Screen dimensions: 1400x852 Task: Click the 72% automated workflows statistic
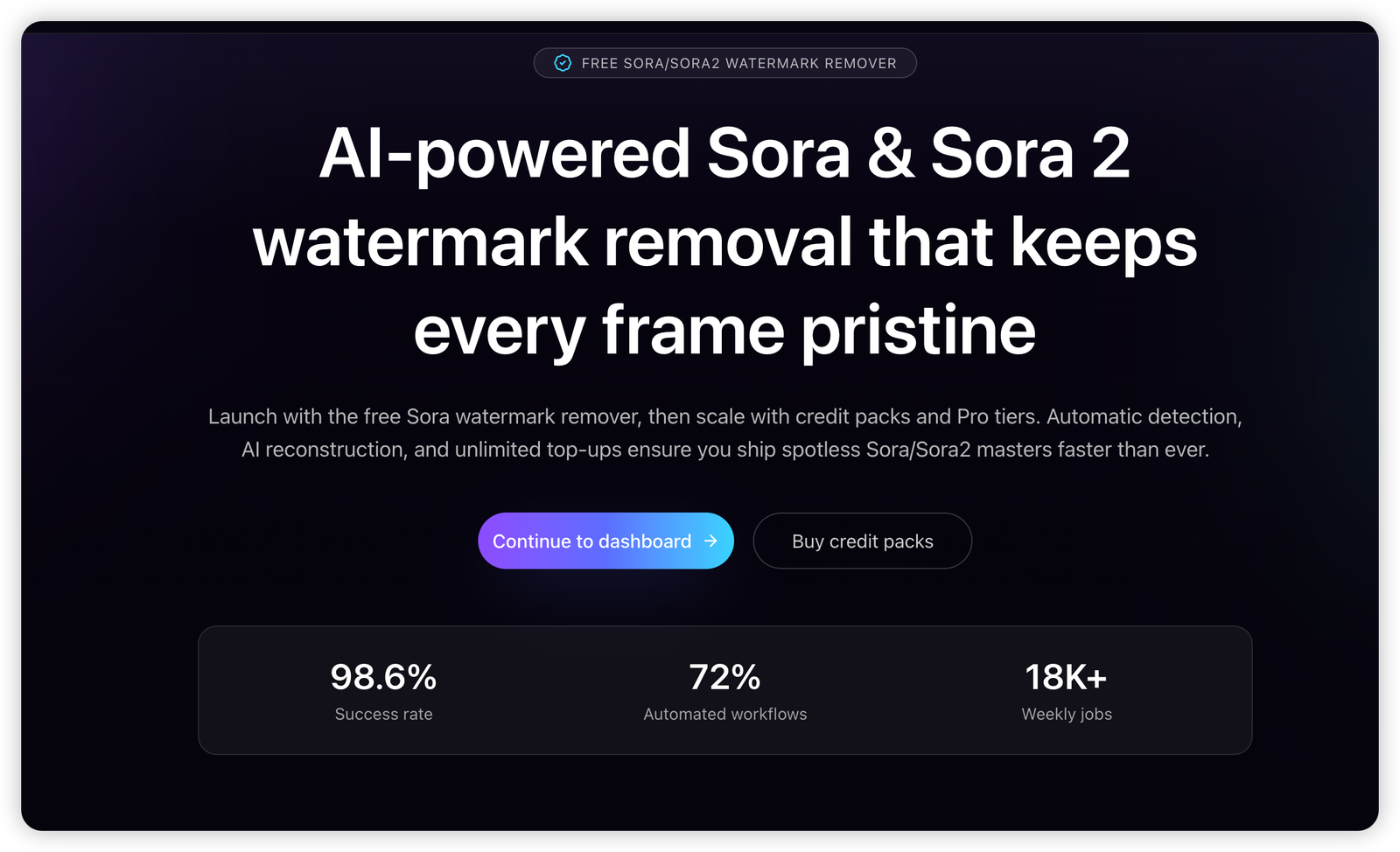click(724, 677)
